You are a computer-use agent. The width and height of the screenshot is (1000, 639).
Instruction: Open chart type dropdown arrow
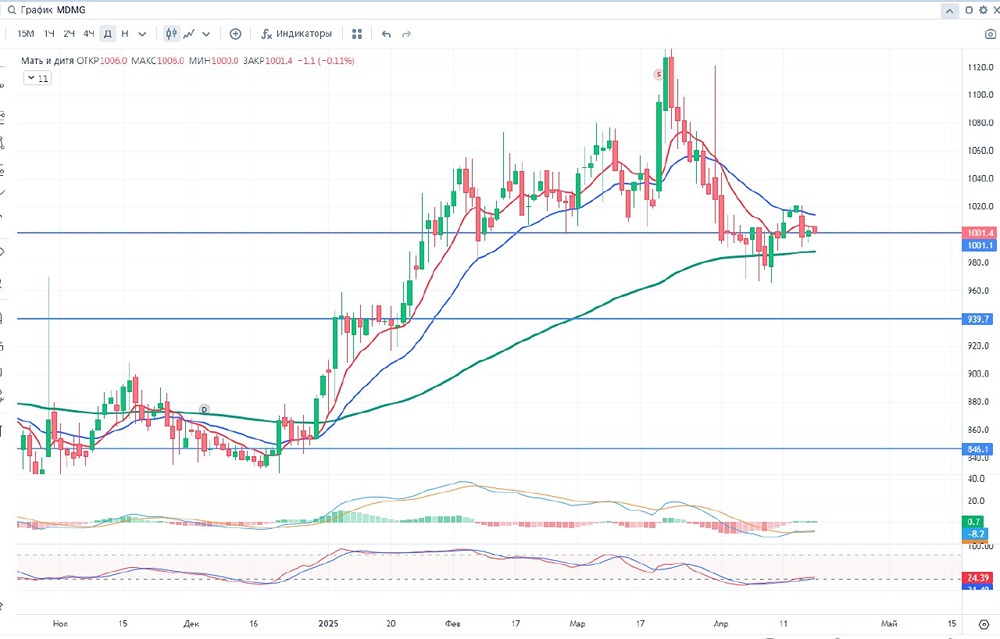point(206,34)
